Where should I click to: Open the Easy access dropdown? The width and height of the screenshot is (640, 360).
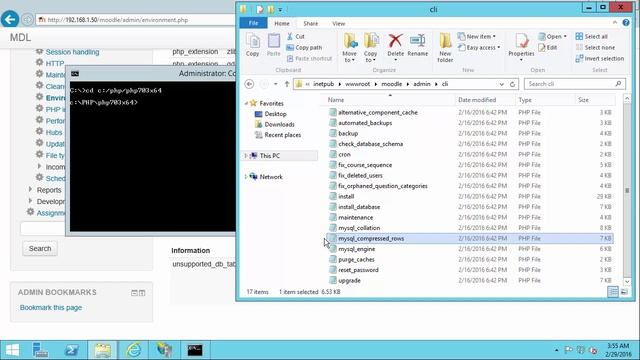click(479, 47)
